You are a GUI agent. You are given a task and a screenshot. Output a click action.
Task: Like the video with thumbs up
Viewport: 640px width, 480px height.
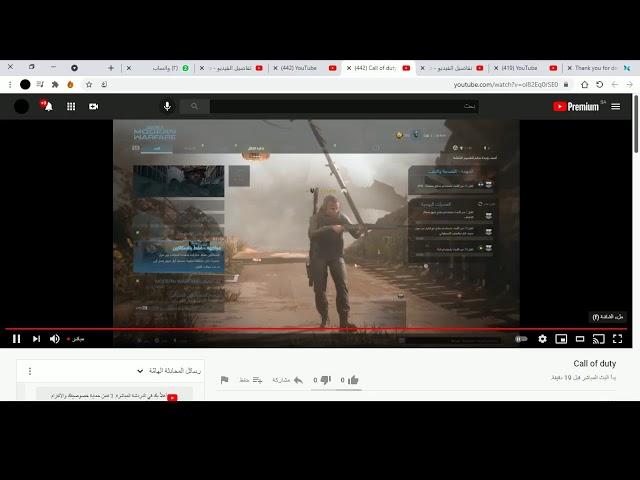pyautogui.click(x=353, y=380)
